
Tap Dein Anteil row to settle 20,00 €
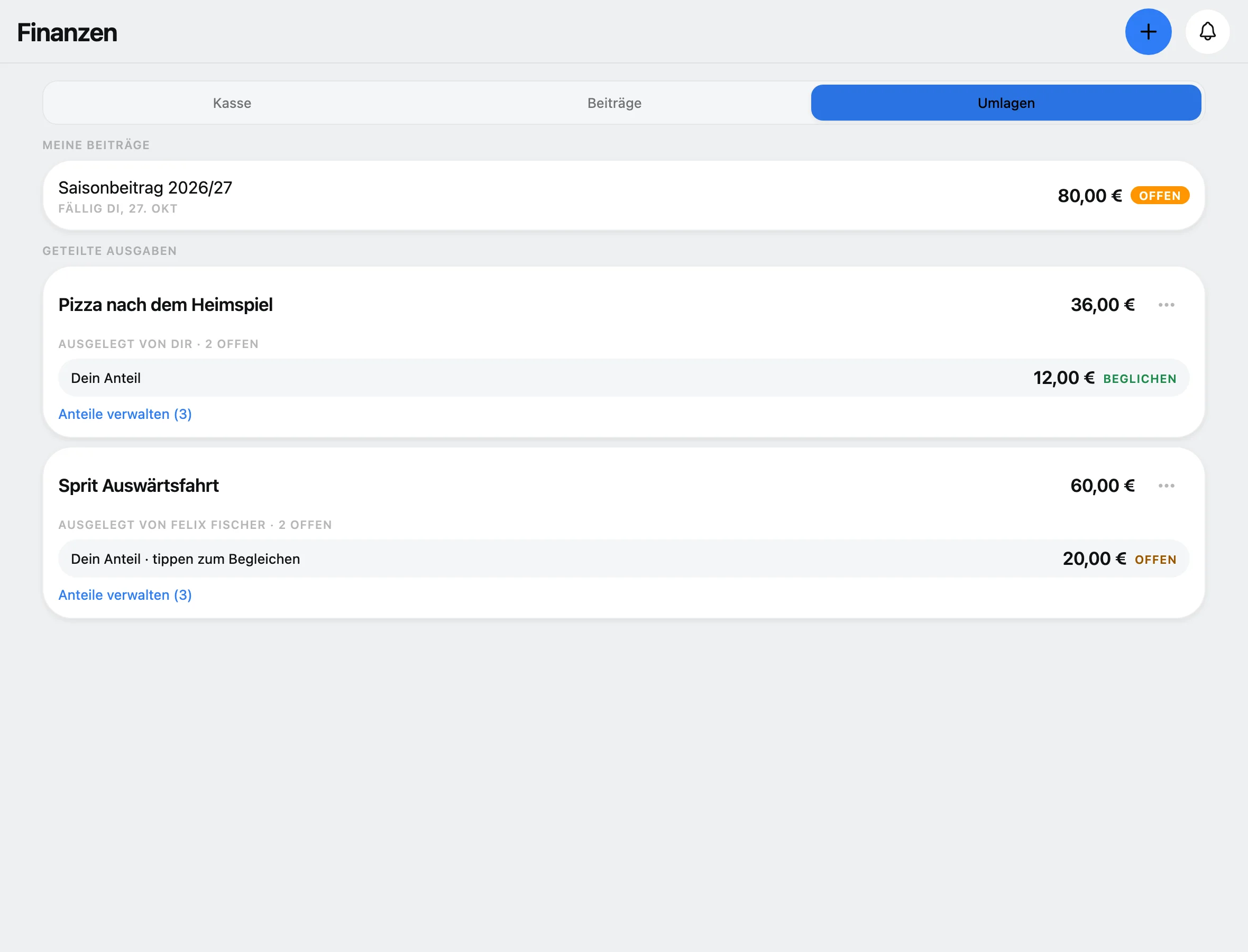pos(623,559)
